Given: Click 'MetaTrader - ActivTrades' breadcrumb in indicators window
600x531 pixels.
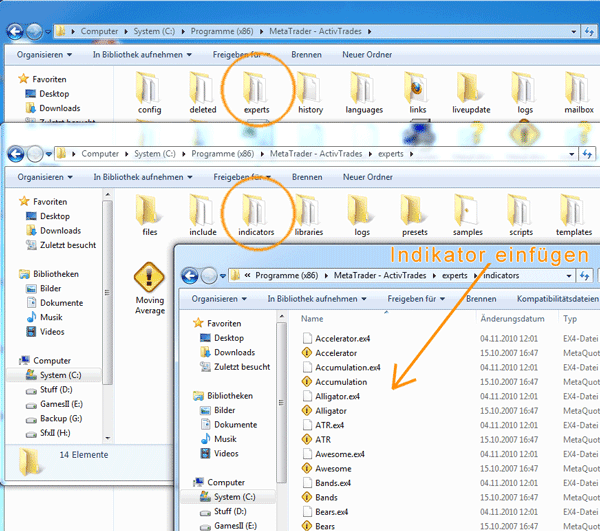Looking at the screenshot, I should [x=380, y=275].
